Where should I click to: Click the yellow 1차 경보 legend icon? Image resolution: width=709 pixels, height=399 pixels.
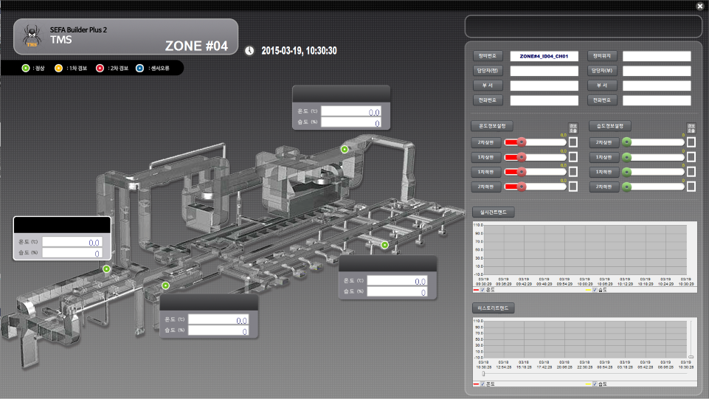click(58, 68)
